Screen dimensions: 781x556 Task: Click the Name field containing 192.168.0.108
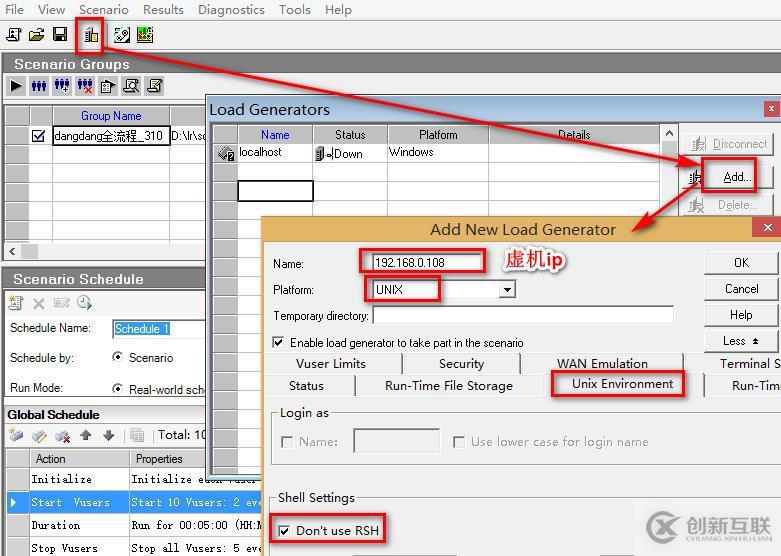(427, 263)
